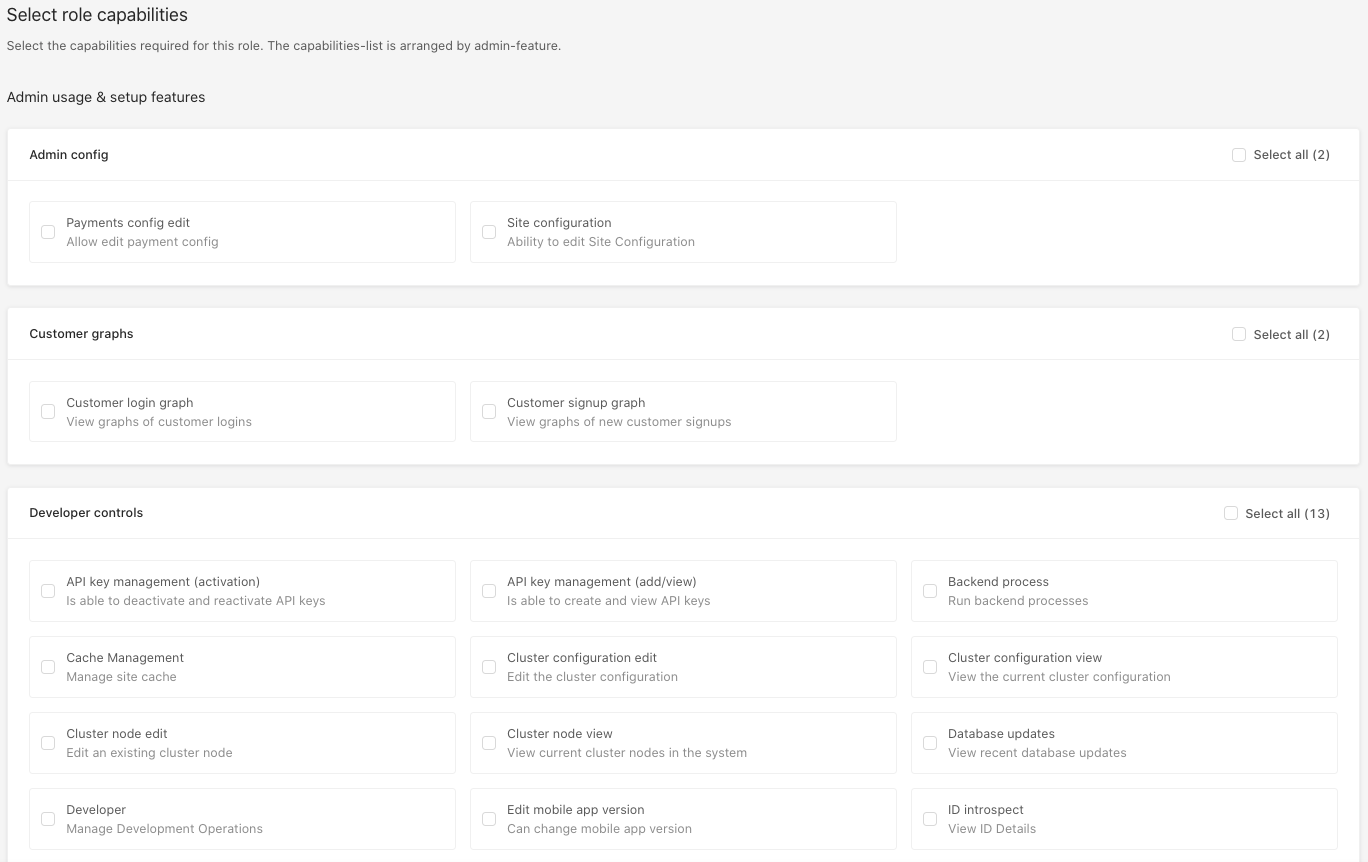Tick the ID introspect checkbox
The height and width of the screenshot is (862, 1368).
930,819
